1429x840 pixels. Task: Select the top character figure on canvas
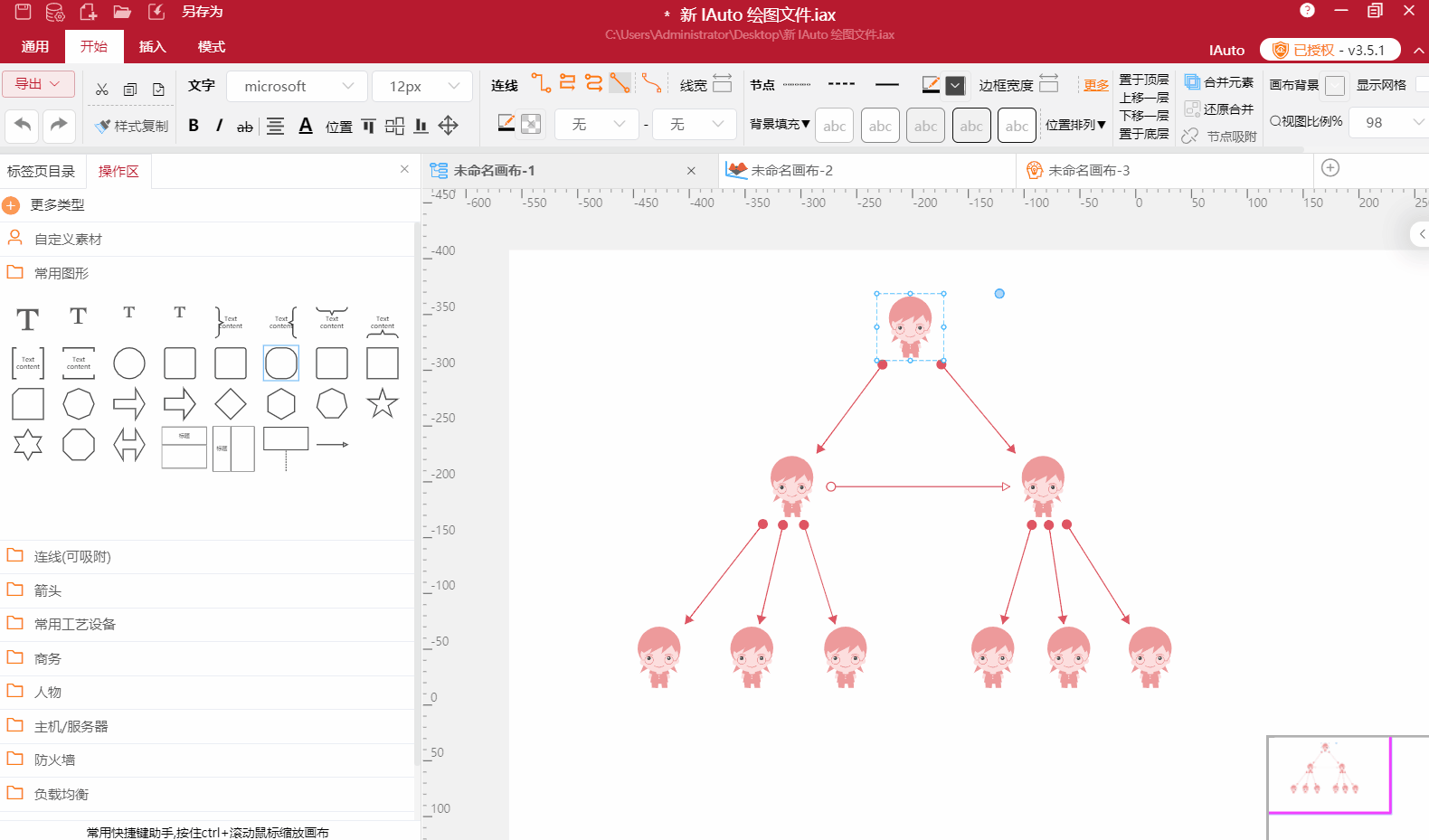(x=910, y=326)
